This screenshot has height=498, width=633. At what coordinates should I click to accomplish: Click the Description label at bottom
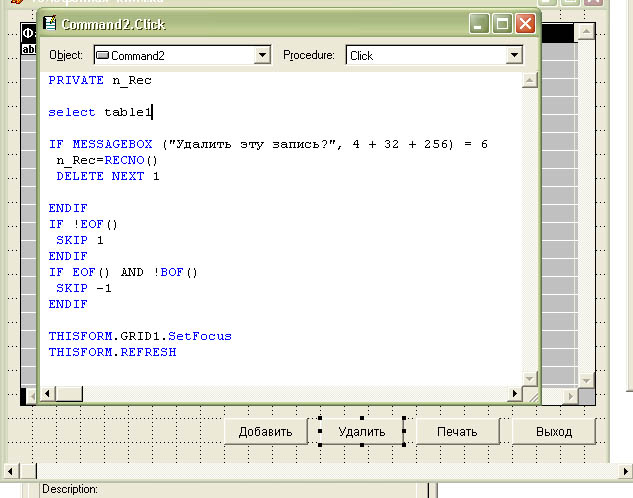pos(70,489)
